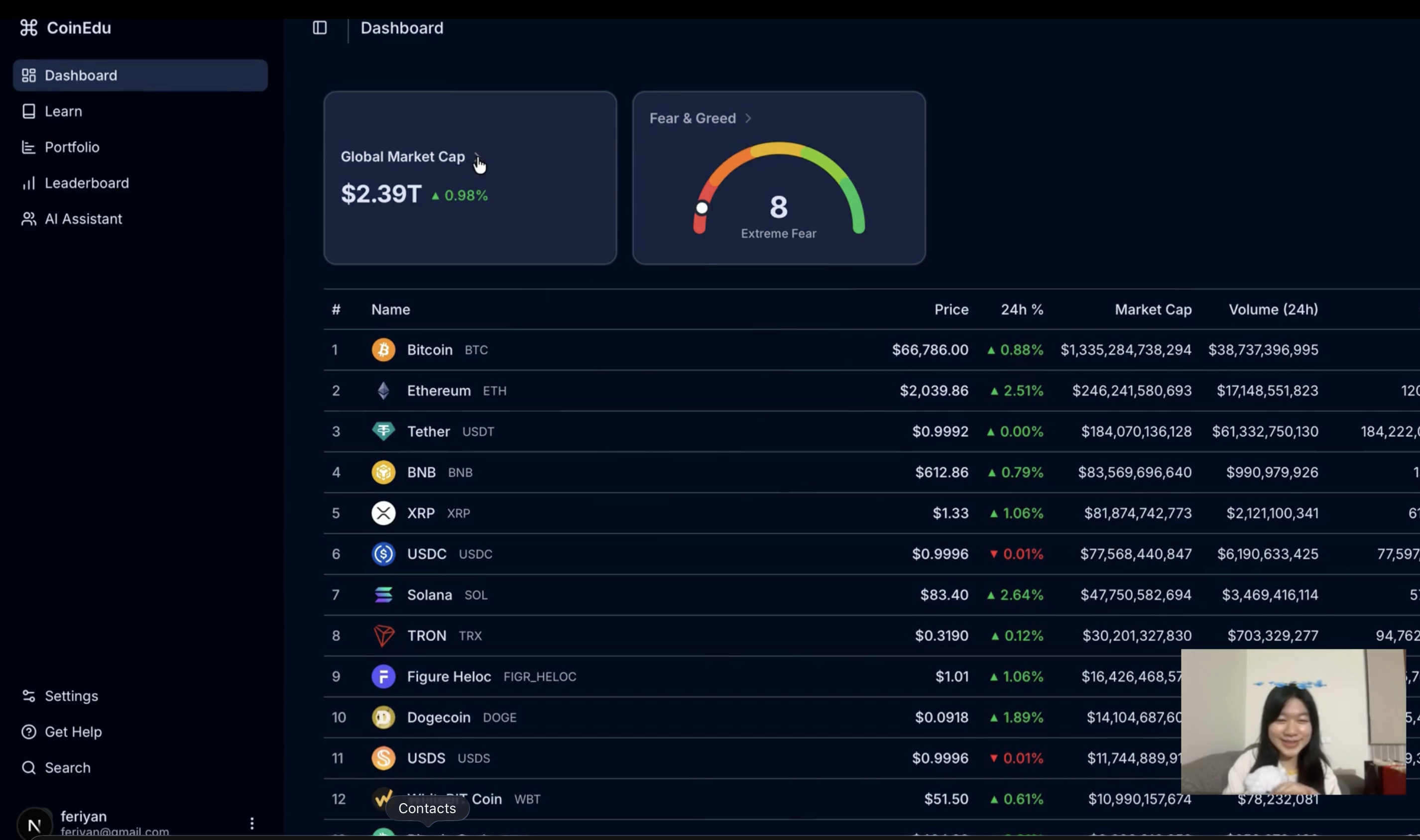Click the Solana coin logo
Screen dimensions: 1420x840
383,595
